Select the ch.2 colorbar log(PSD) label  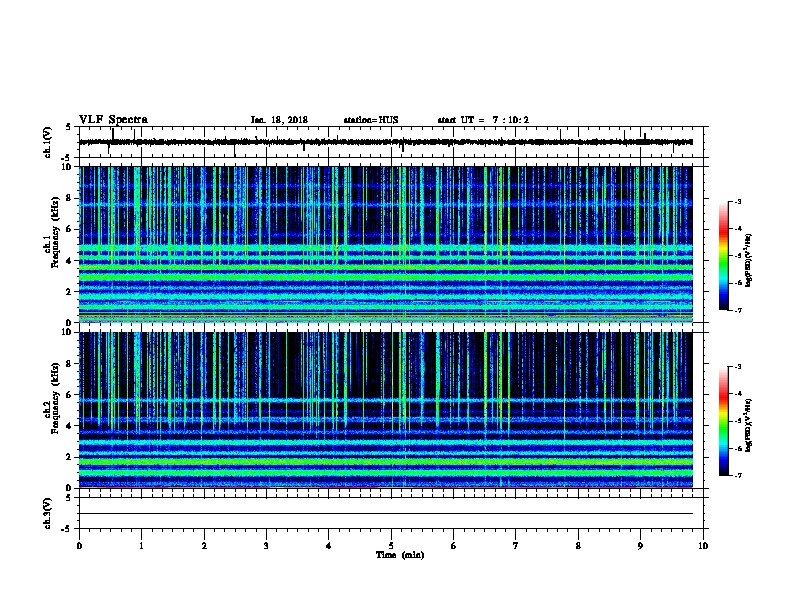[x=749, y=425]
